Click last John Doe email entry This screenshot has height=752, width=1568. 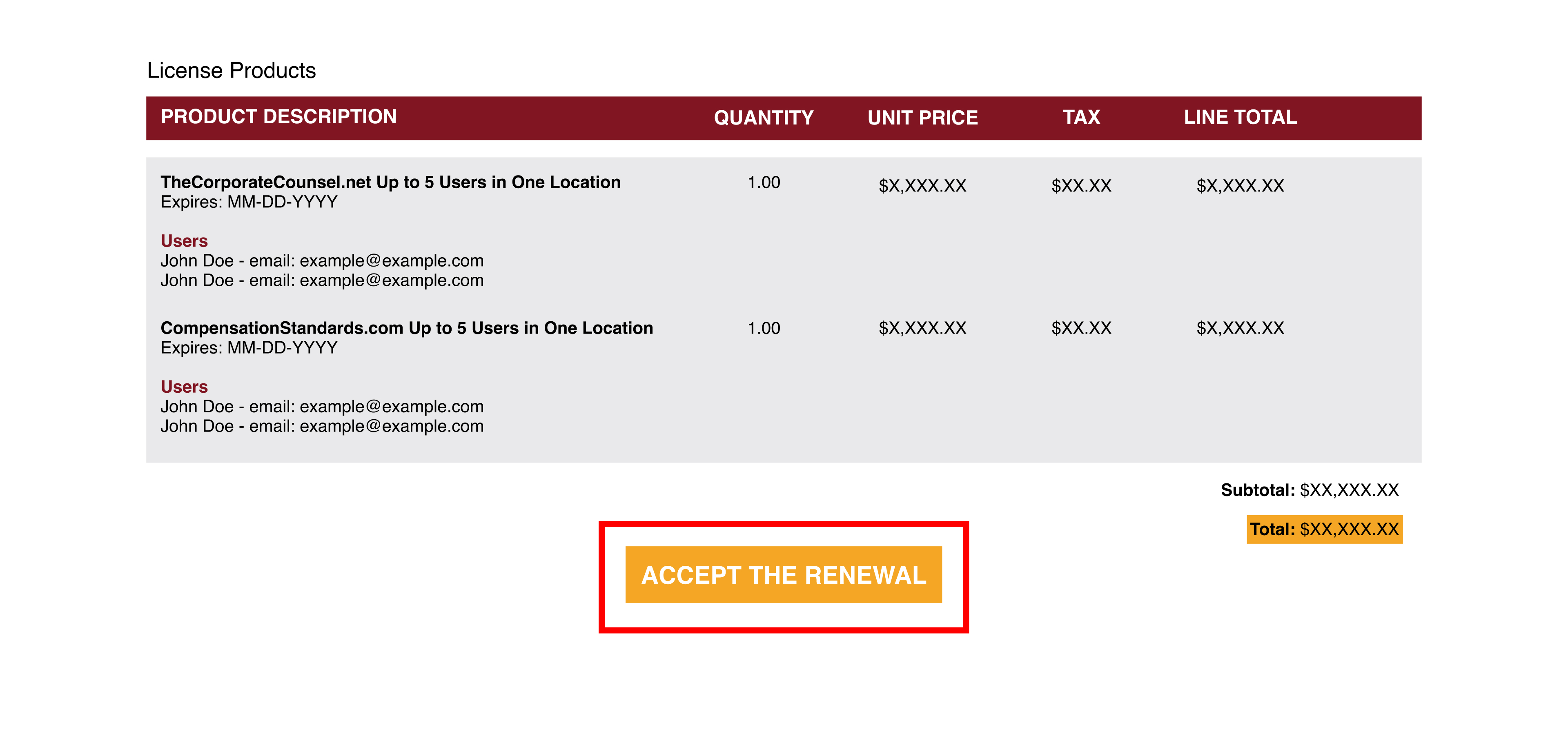pos(322,427)
